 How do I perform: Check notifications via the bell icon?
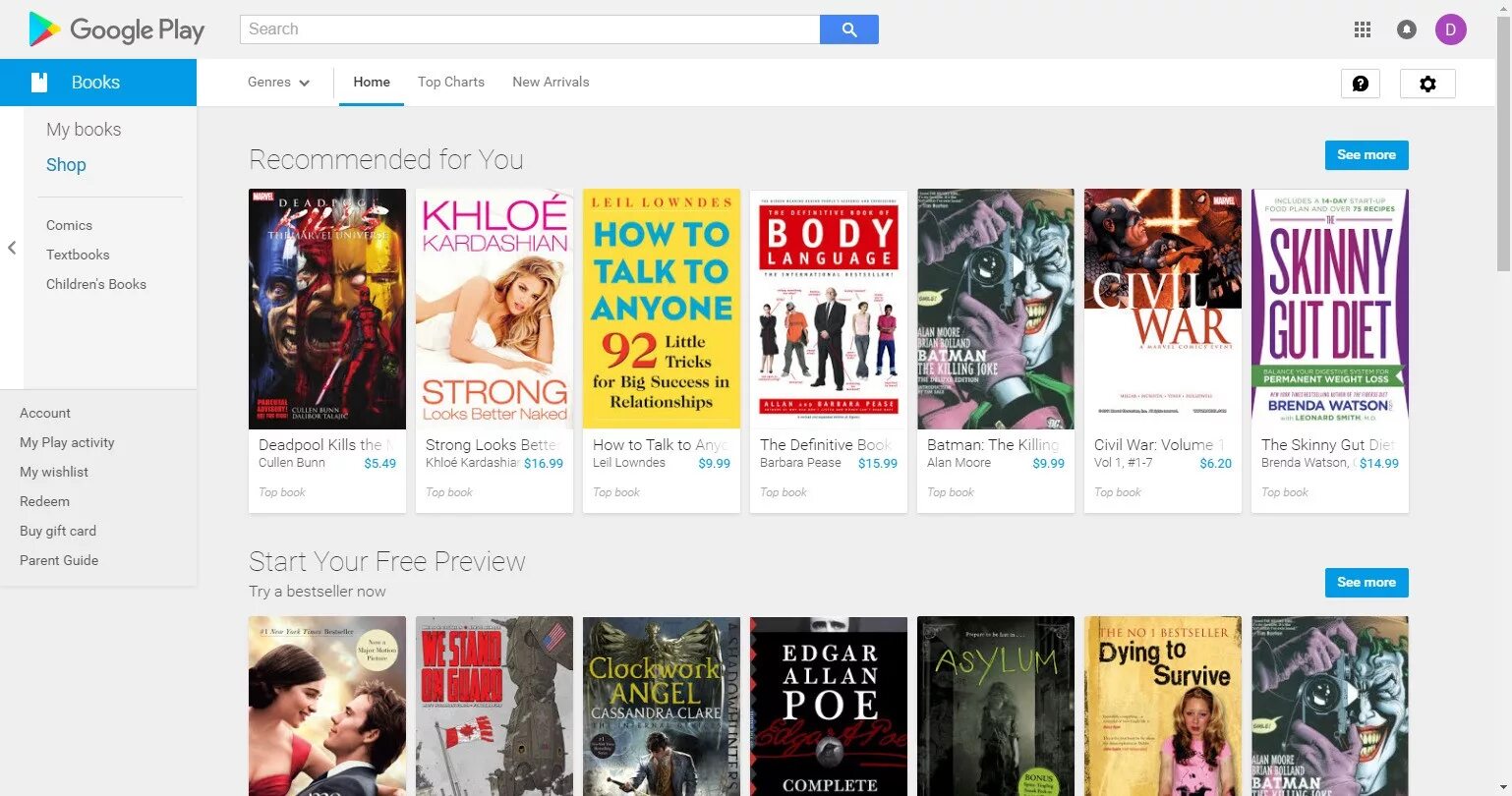(x=1406, y=29)
